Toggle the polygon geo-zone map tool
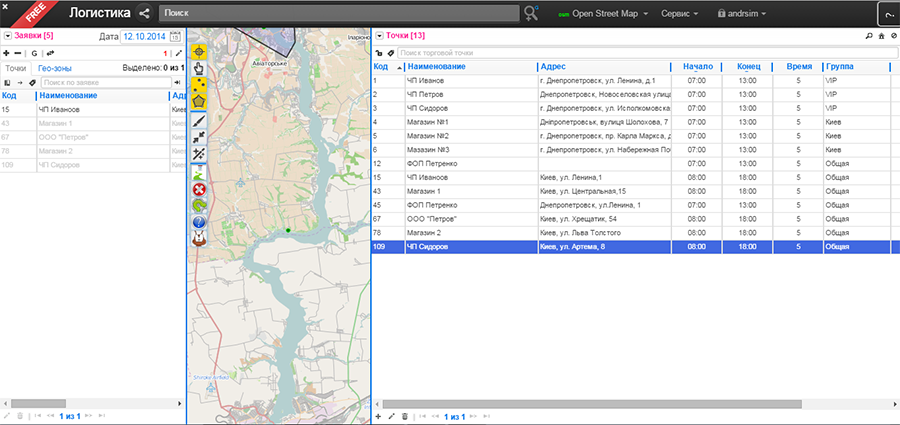The image size is (900, 425). tap(199, 103)
